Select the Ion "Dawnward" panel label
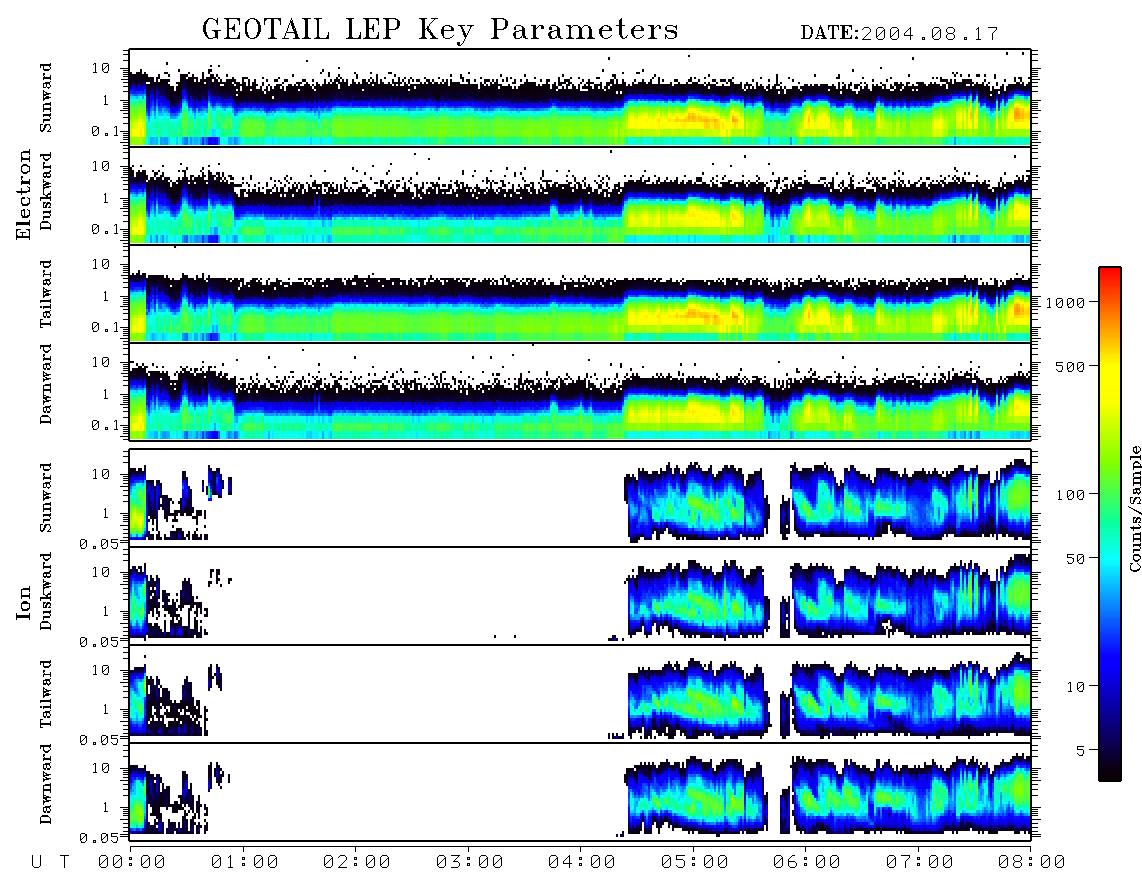The image size is (1142, 880). click(46, 784)
